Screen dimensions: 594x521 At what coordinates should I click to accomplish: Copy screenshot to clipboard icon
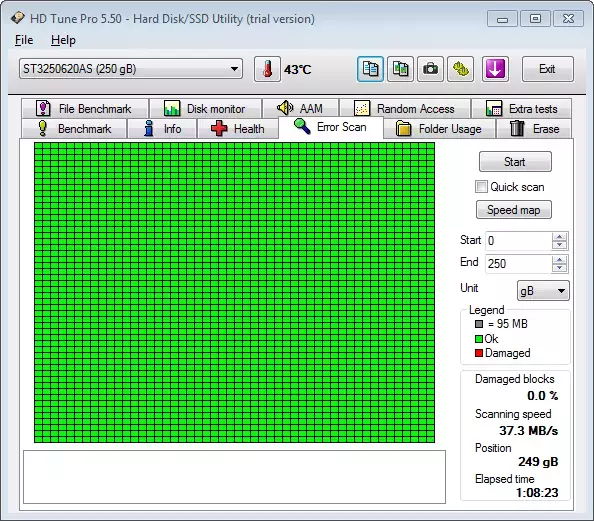click(x=400, y=69)
